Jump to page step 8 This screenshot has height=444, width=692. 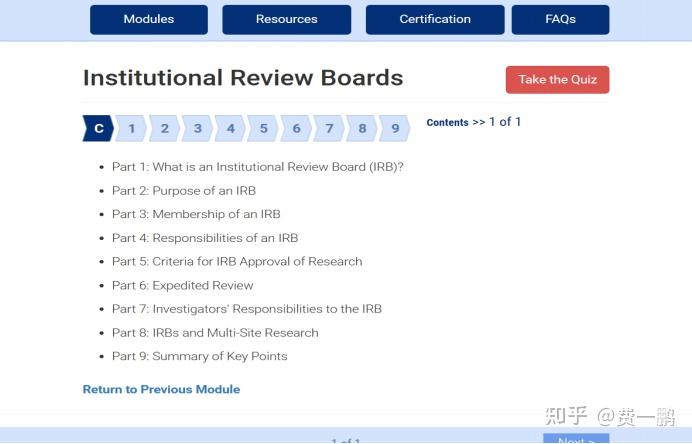coord(362,128)
